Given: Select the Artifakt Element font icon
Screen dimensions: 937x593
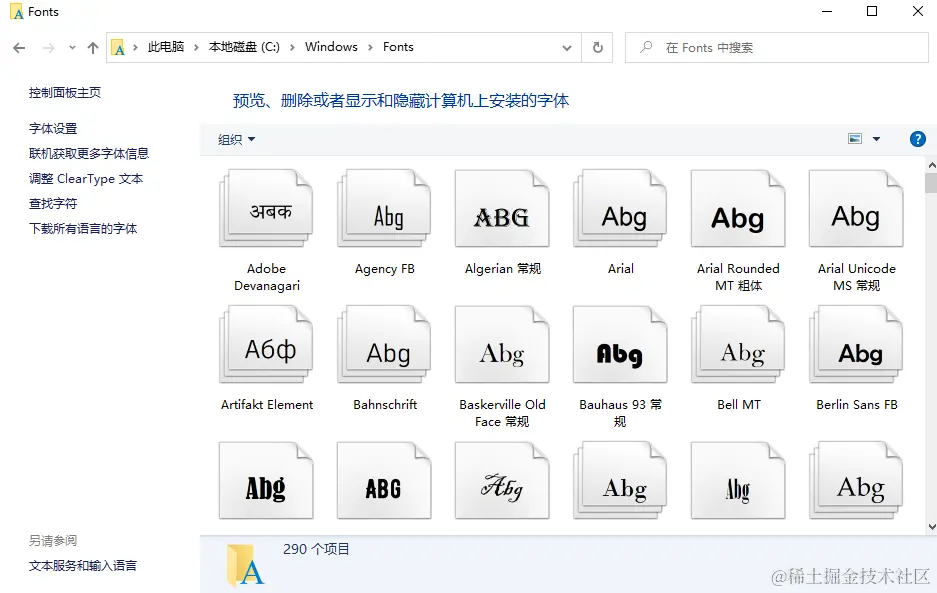Looking at the screenshot, I should [x=266, y=344].
